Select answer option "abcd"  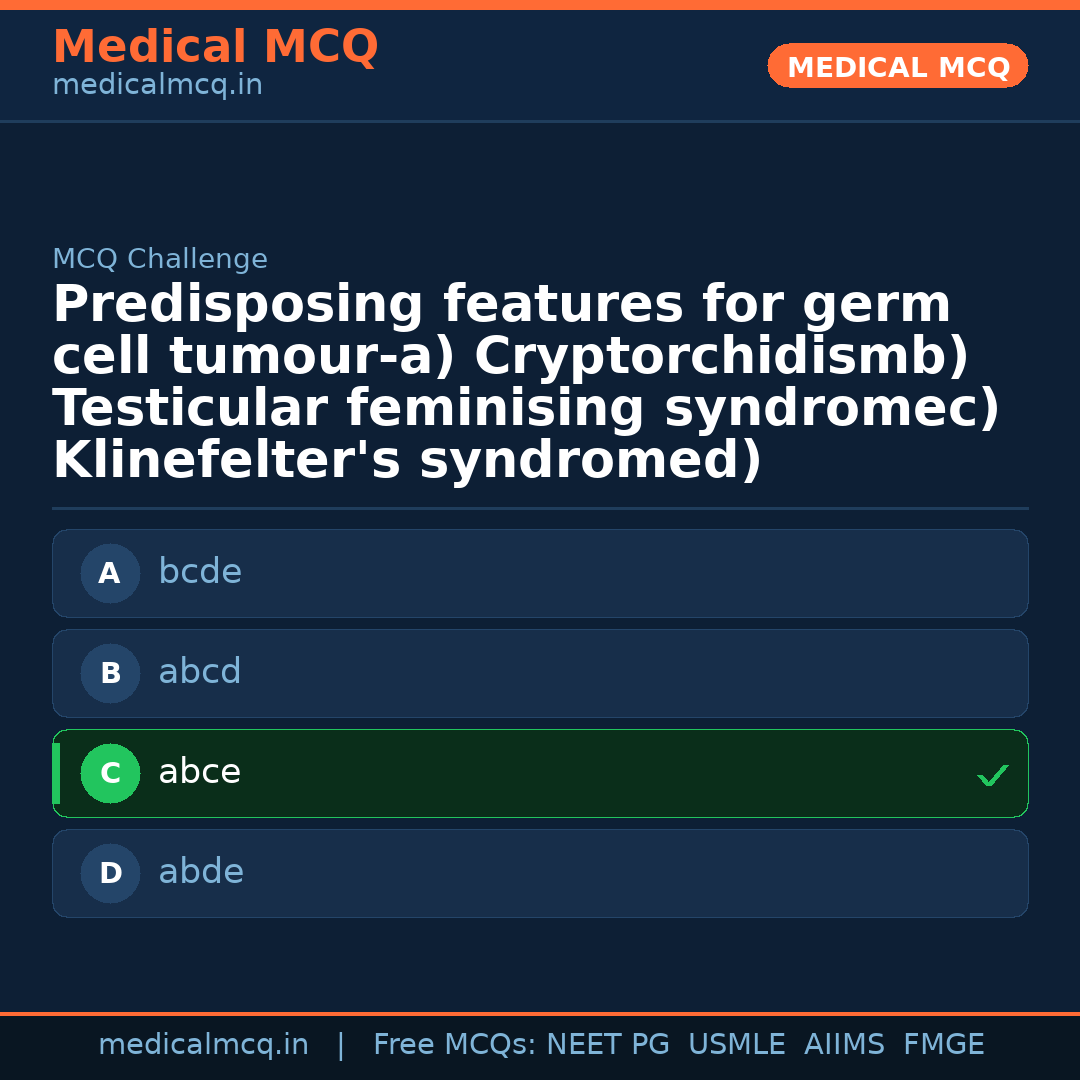click(540, 673)
